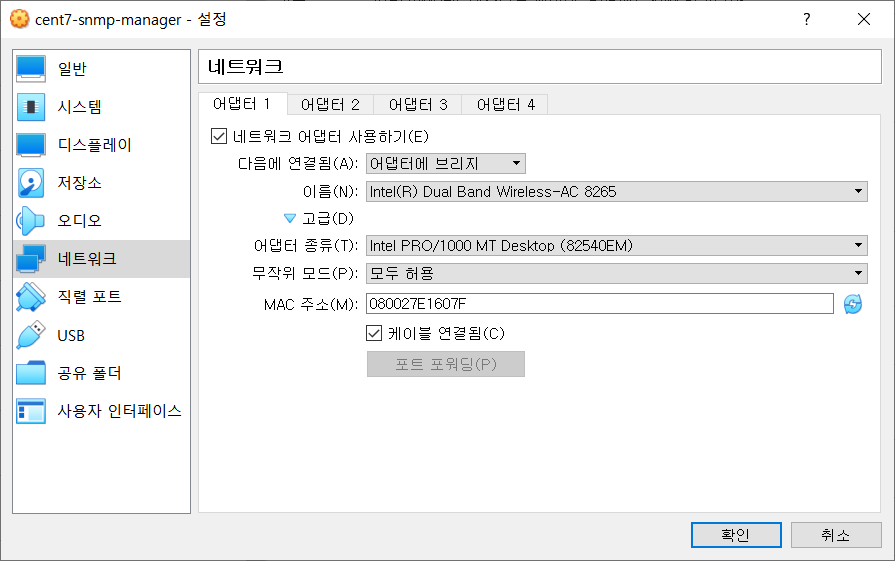Select the 저장소 disk icon
Viewport: 895px width, 561px height.
tap(31, 183)
